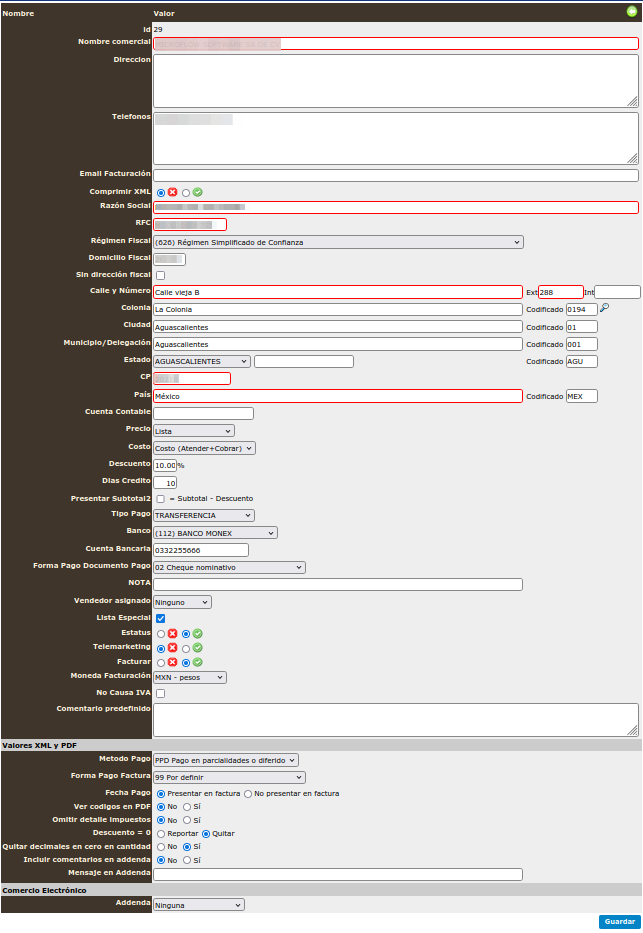
Task: Open the Precio dropdown showing Lista
Action: click(194, 431)
